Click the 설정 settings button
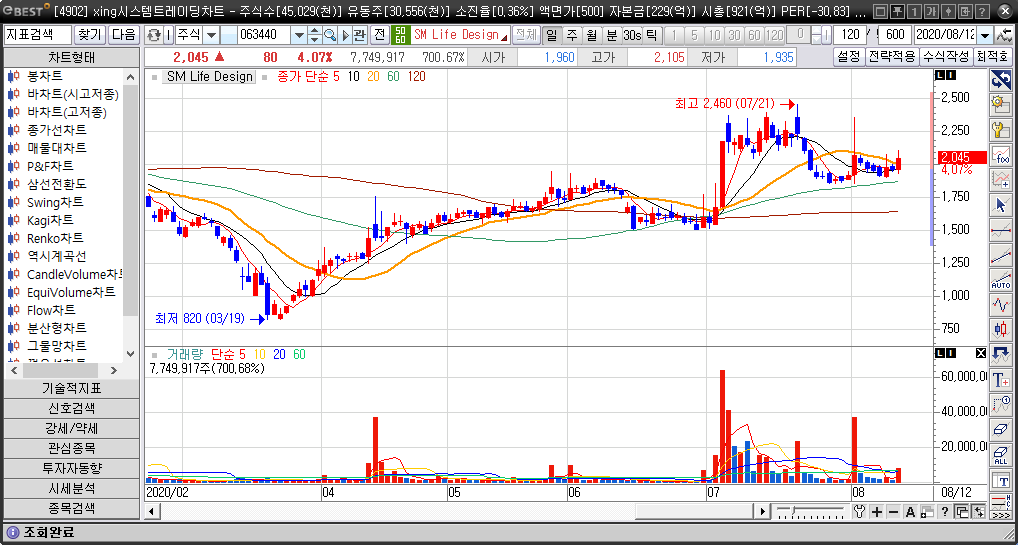Viewport: 1018px width, 545px height. pyautogui.click(x=849, y=57)
